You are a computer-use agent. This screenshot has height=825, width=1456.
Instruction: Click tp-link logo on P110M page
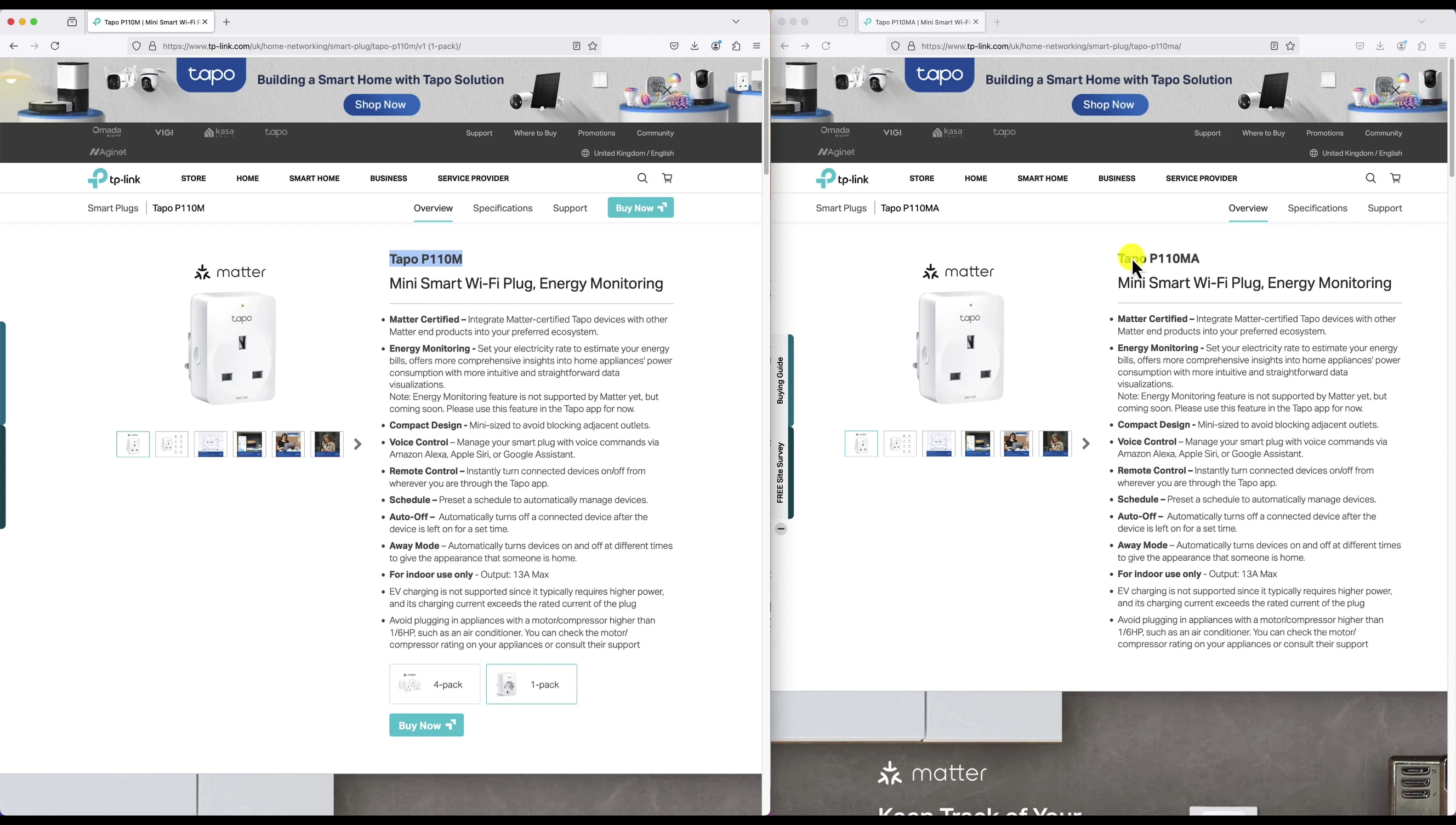pos(114,178)
